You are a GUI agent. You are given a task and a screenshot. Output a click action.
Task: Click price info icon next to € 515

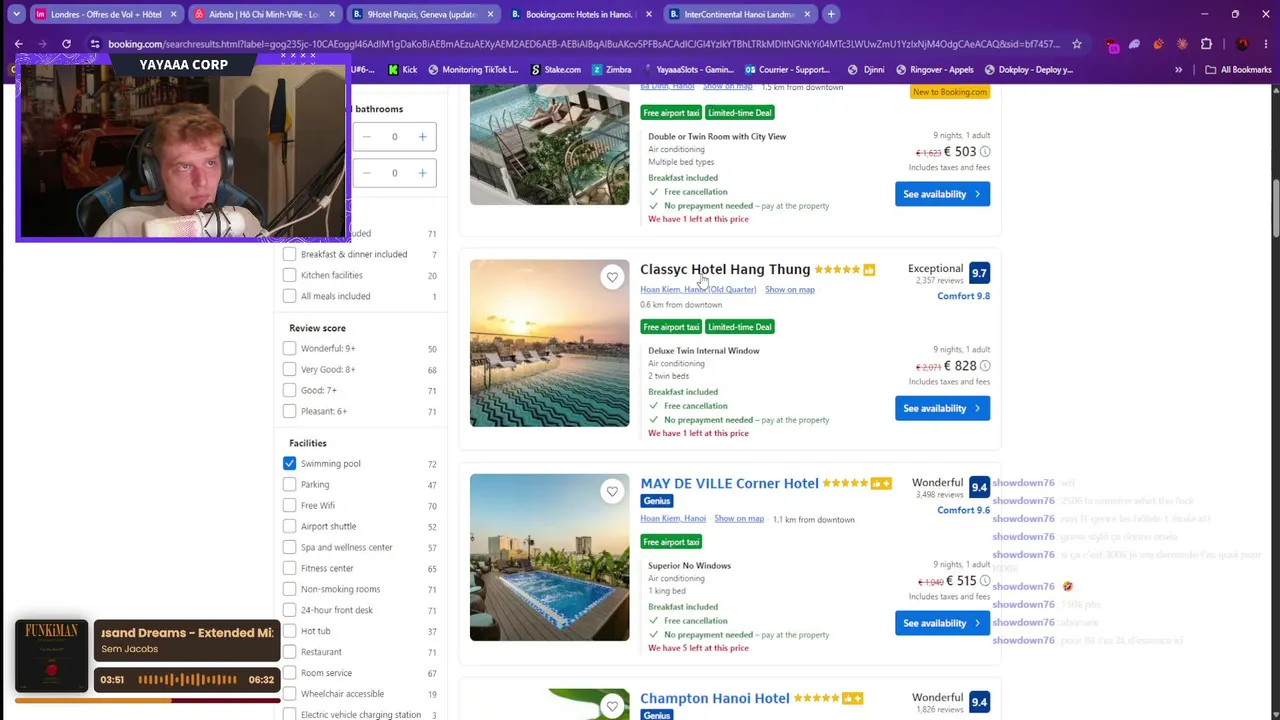click(985, 581)
